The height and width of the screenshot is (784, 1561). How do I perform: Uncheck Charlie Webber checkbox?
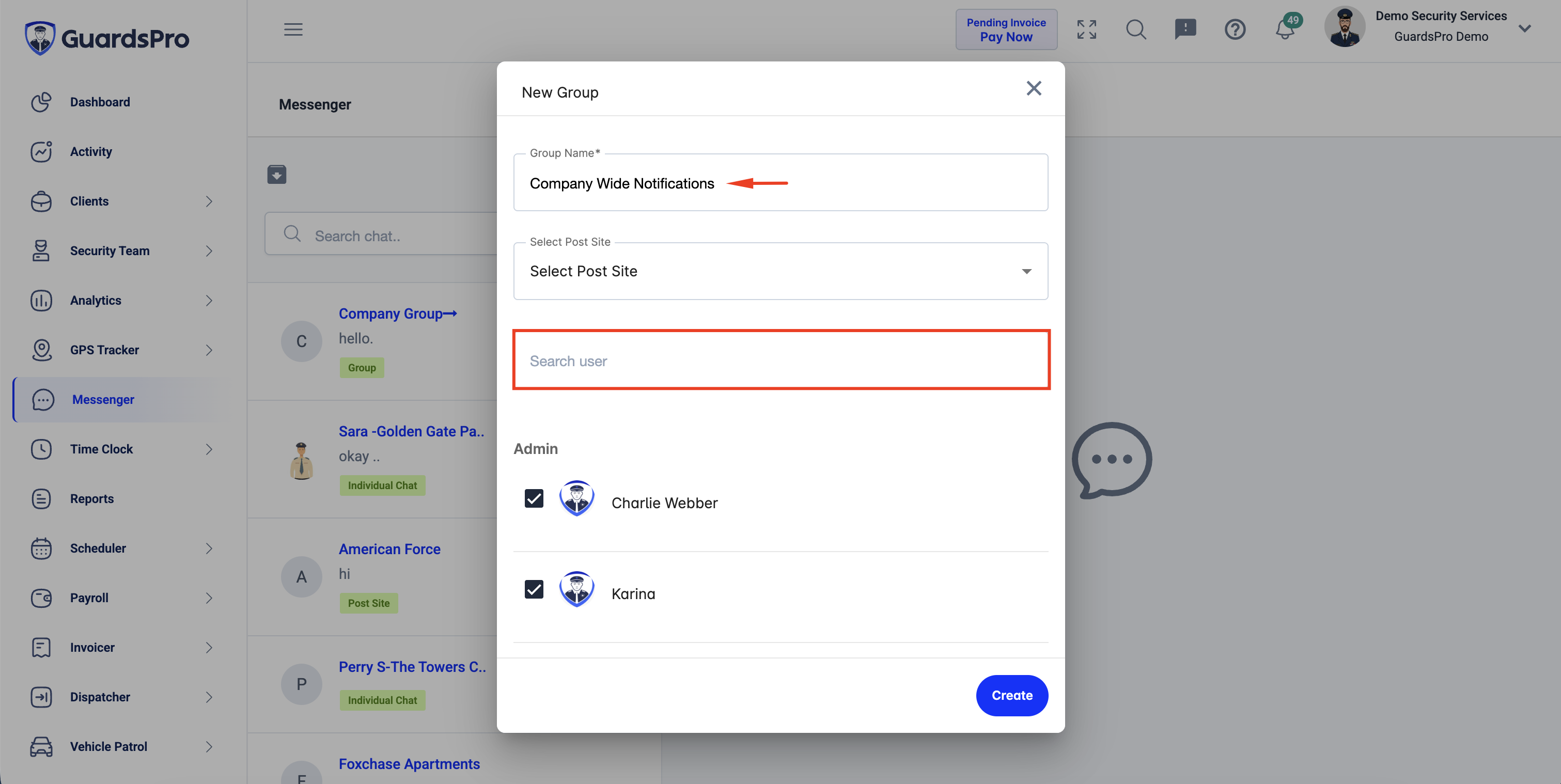[534, 498]
